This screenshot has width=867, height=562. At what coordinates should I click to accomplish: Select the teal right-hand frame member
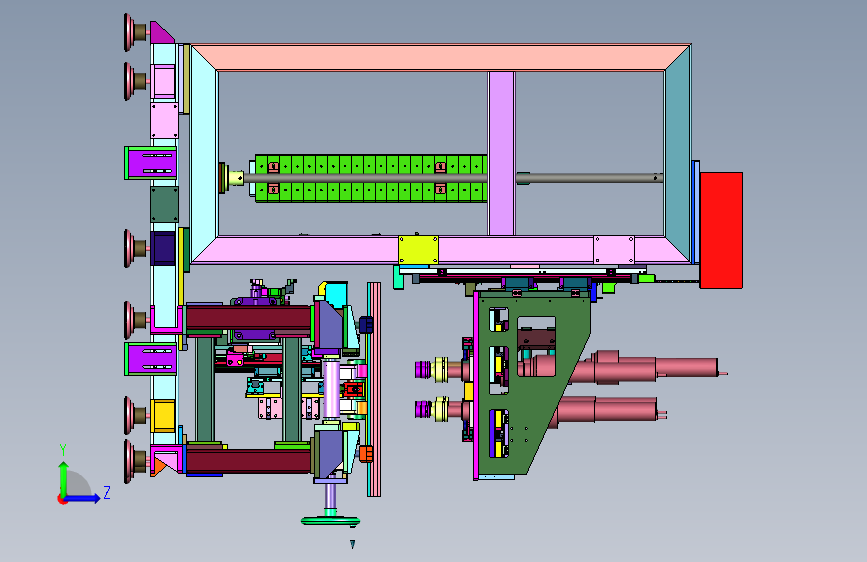(678, 153)
